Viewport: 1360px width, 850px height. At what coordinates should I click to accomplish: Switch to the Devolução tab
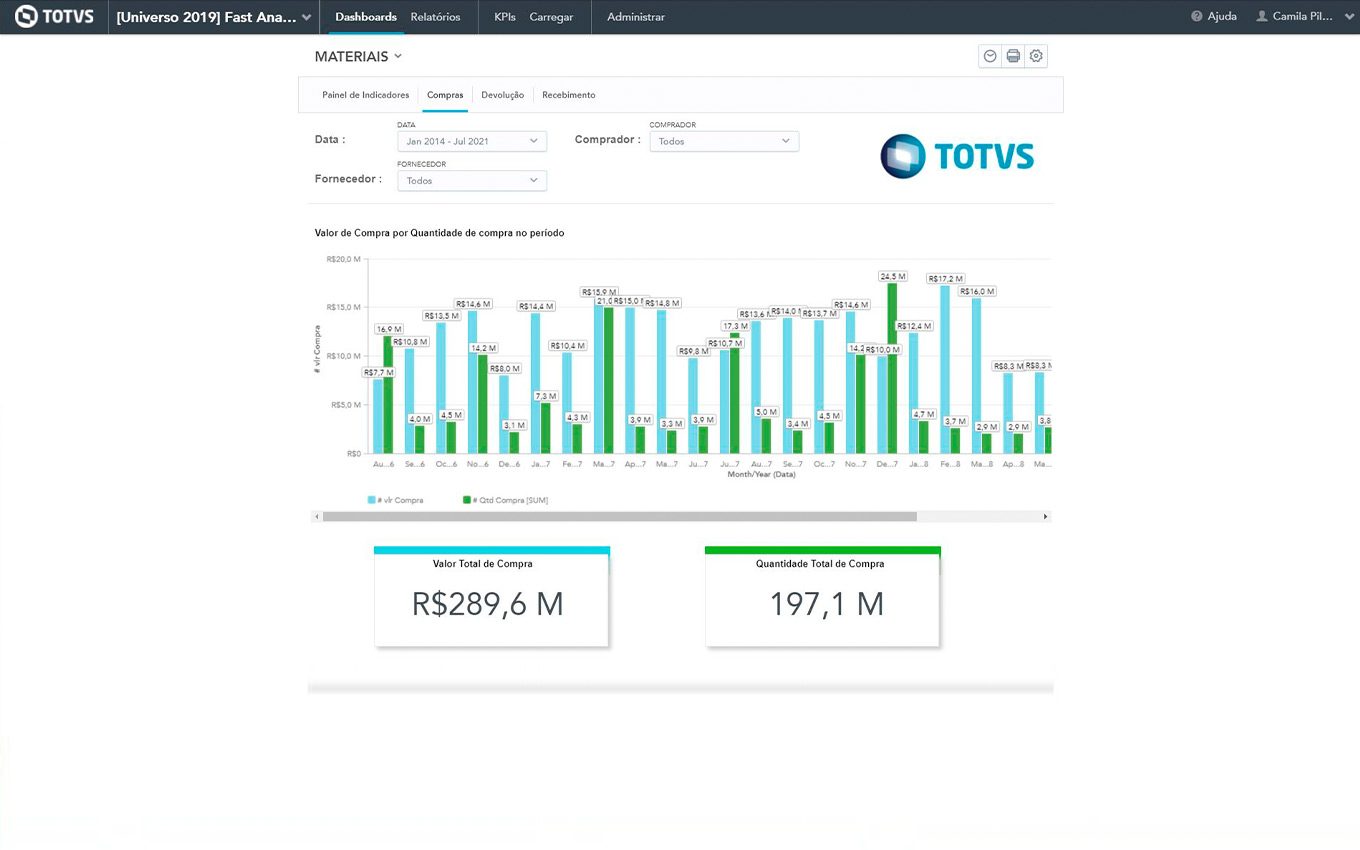pyautogui.click(x=502, y=95)
